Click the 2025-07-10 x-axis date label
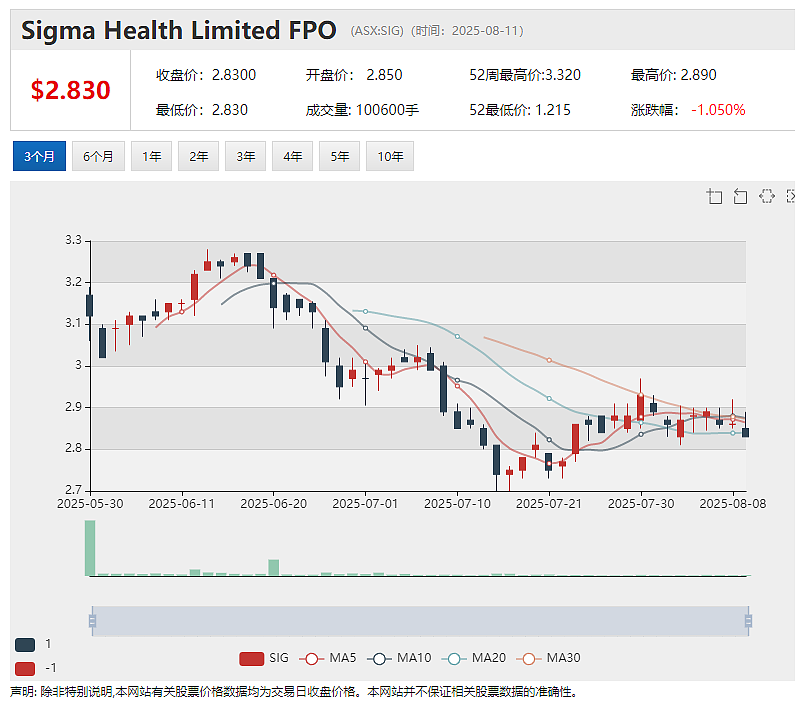The width and height of the screenshot is (804, 708). (457, 504)
